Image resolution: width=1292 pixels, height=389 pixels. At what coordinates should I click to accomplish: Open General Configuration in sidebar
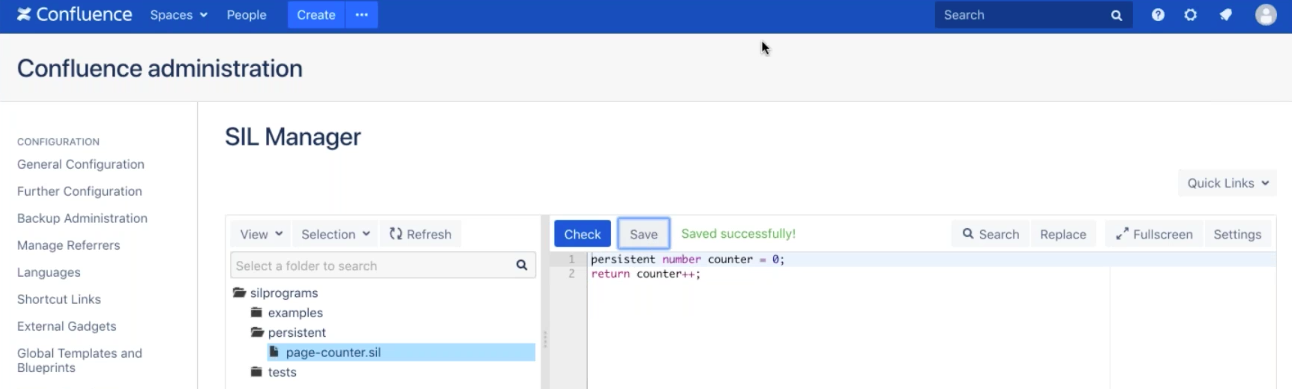(x=81, y=164)
